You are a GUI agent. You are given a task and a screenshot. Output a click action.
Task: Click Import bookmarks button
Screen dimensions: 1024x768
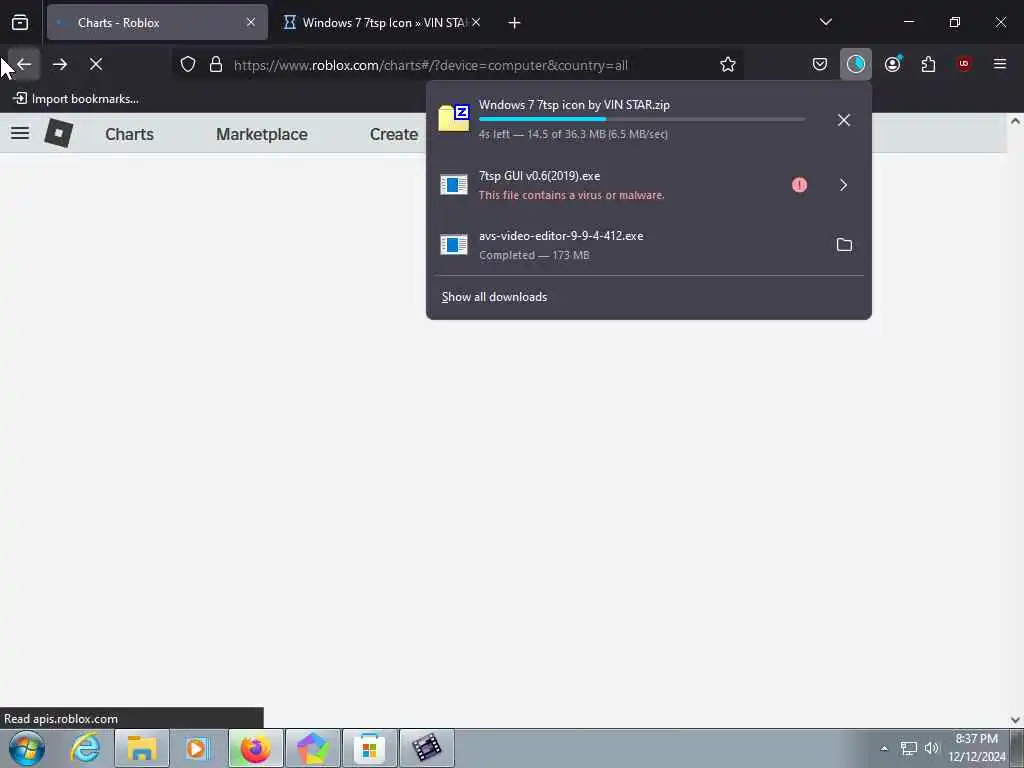[76, 99]
